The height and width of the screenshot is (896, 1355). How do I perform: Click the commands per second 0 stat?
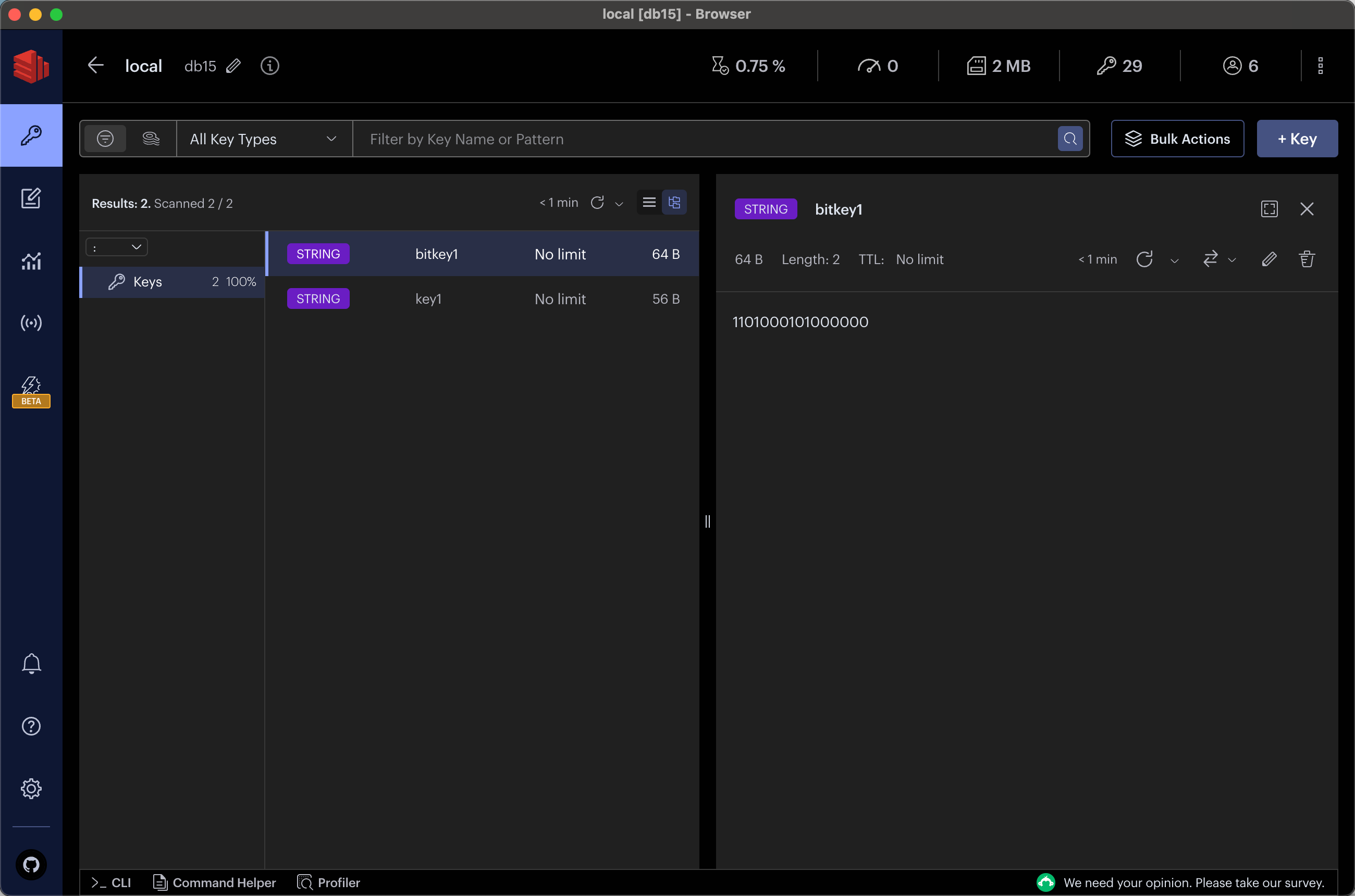[x=878, y=66]
